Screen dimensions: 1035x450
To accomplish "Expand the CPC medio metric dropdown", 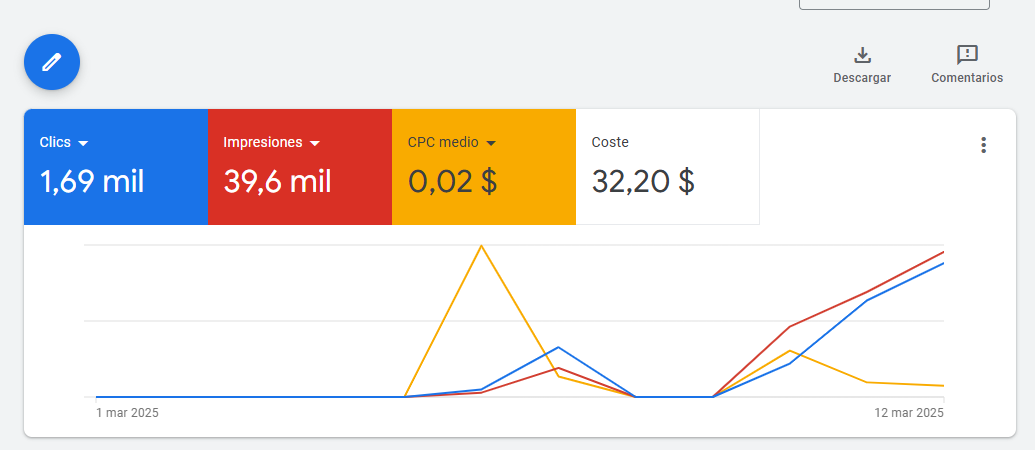I will point(490,143).
